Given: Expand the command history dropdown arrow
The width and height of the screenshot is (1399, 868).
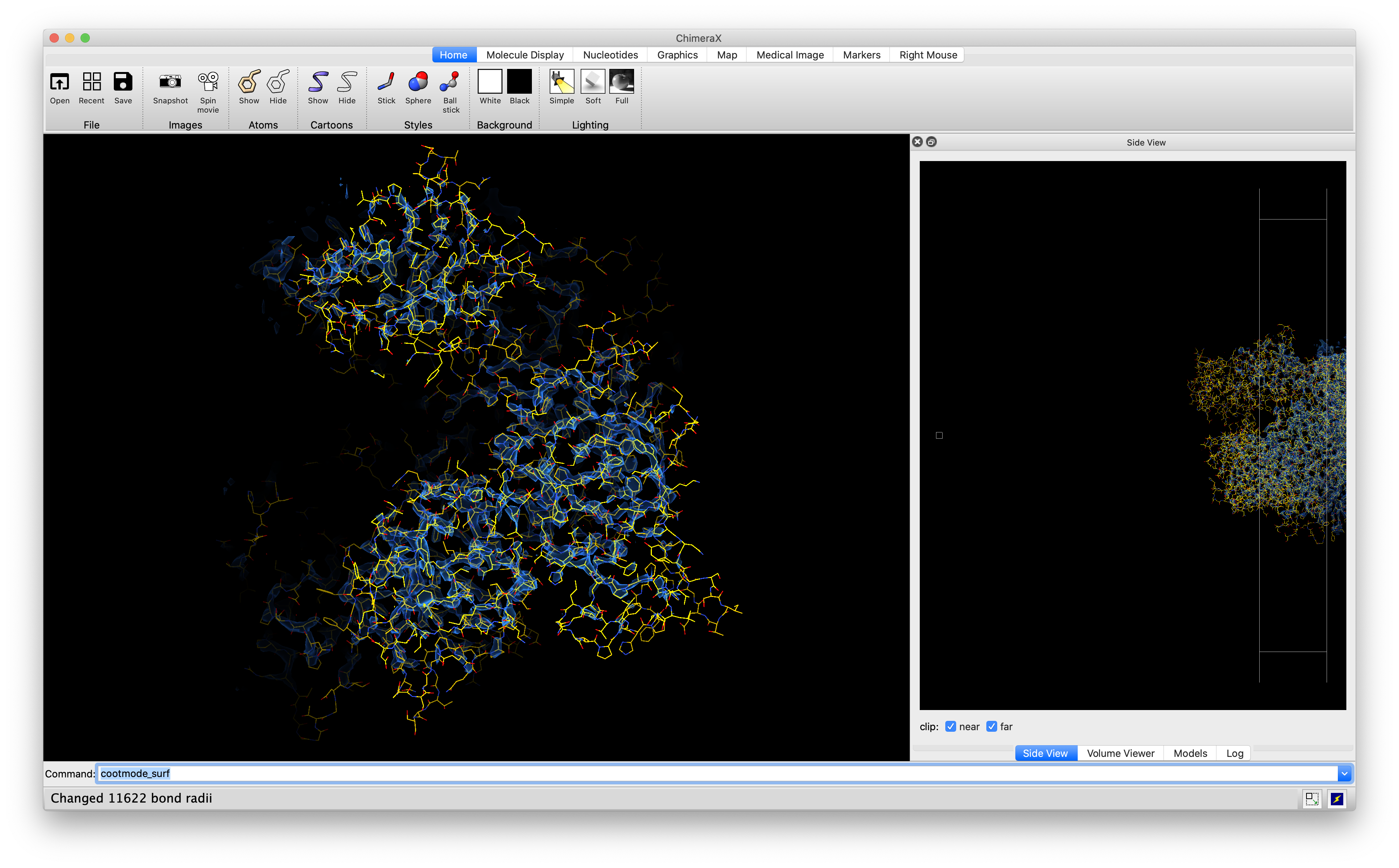Looking at the screenshot, I should point(1344,773).
